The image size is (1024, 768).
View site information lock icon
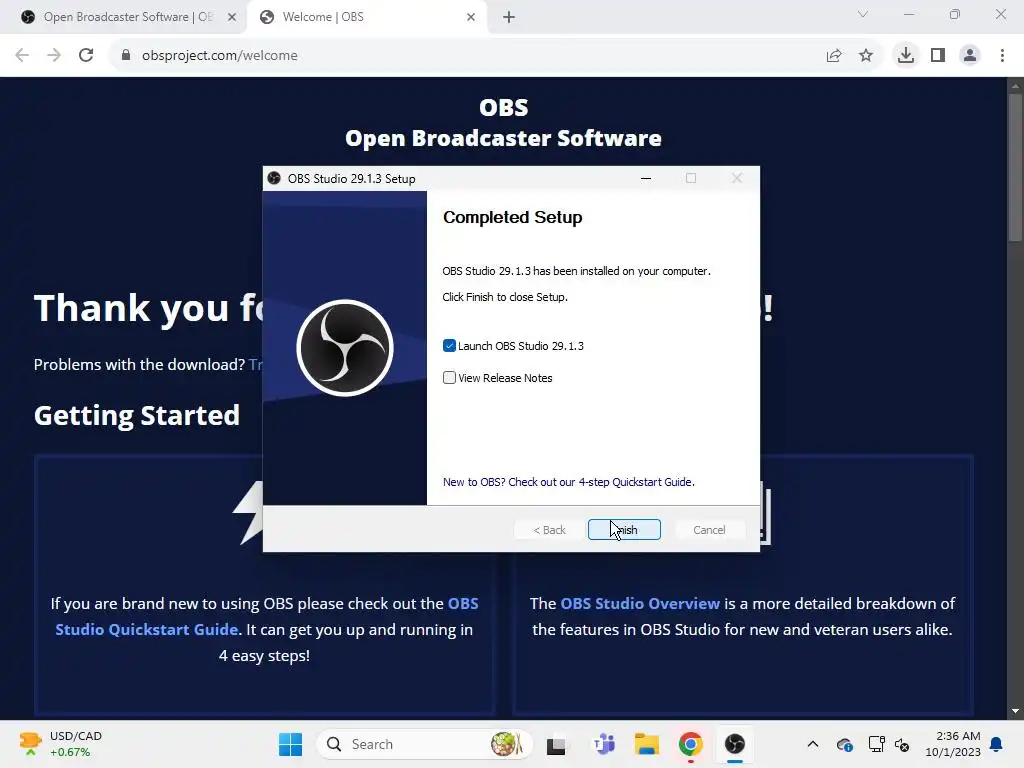click(126, 56)
